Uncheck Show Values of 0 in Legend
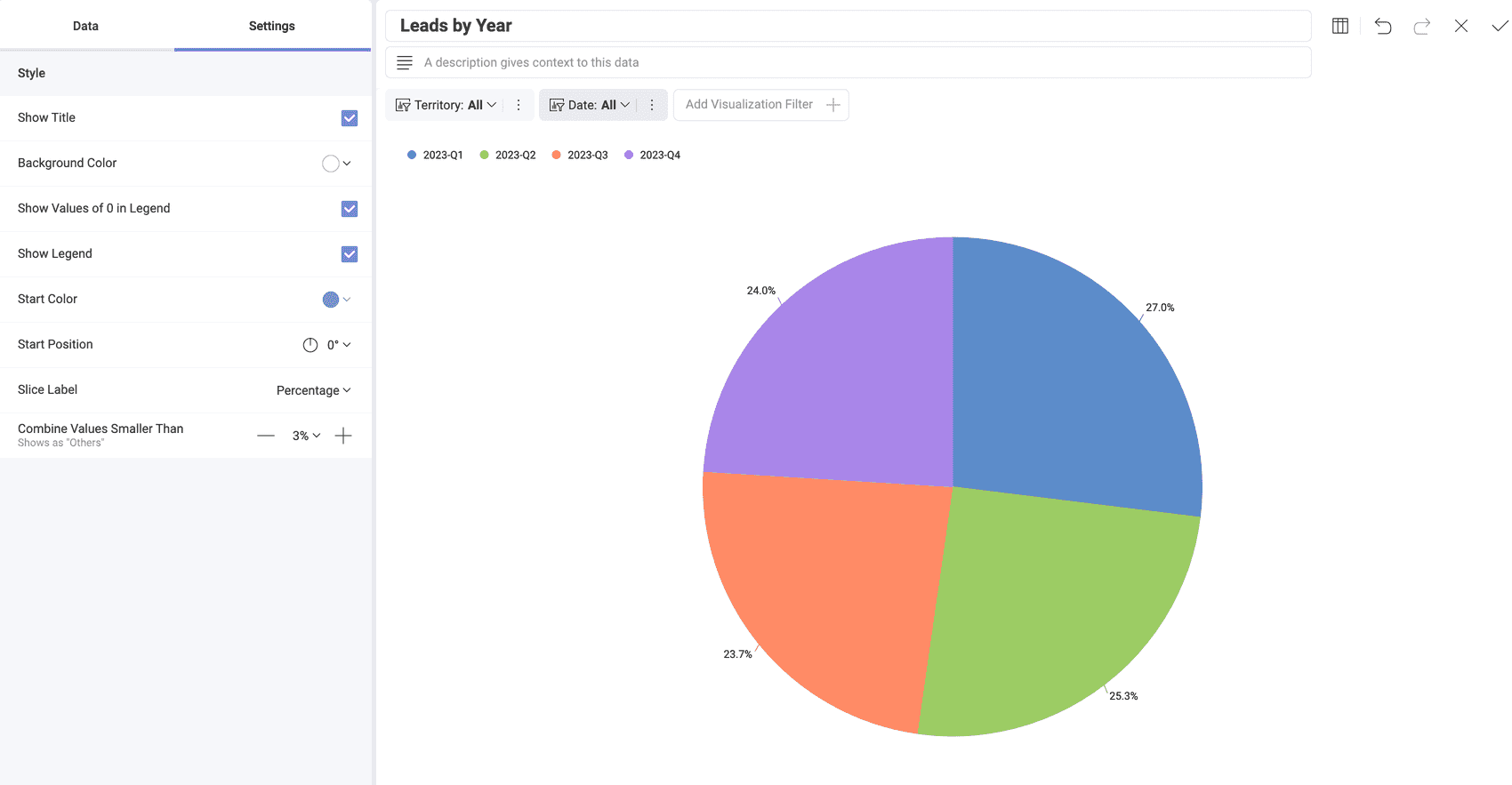This screenshot has width=1512, height=785. (350, 209)
